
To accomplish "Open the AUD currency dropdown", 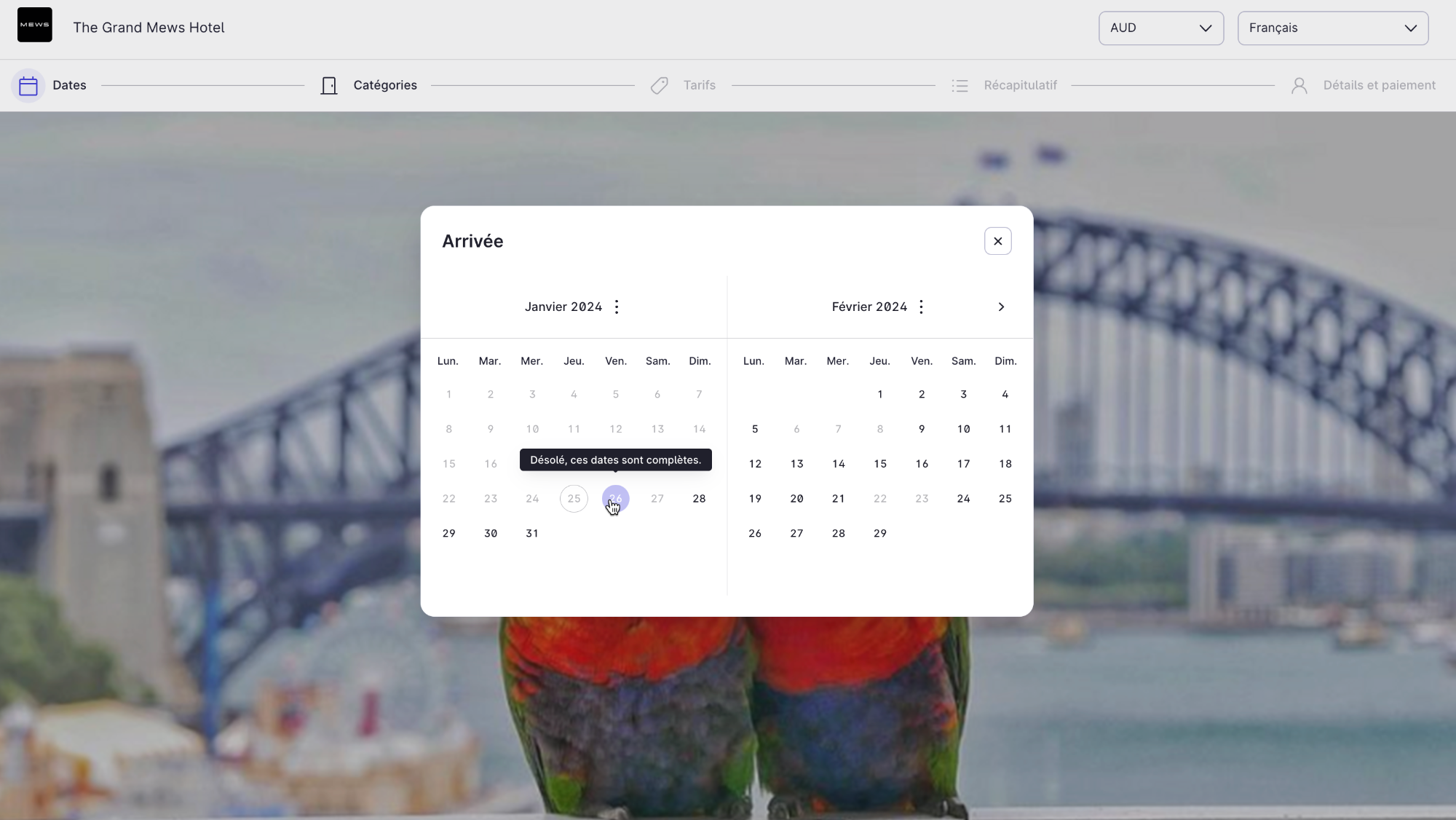I will (1161, 28).
